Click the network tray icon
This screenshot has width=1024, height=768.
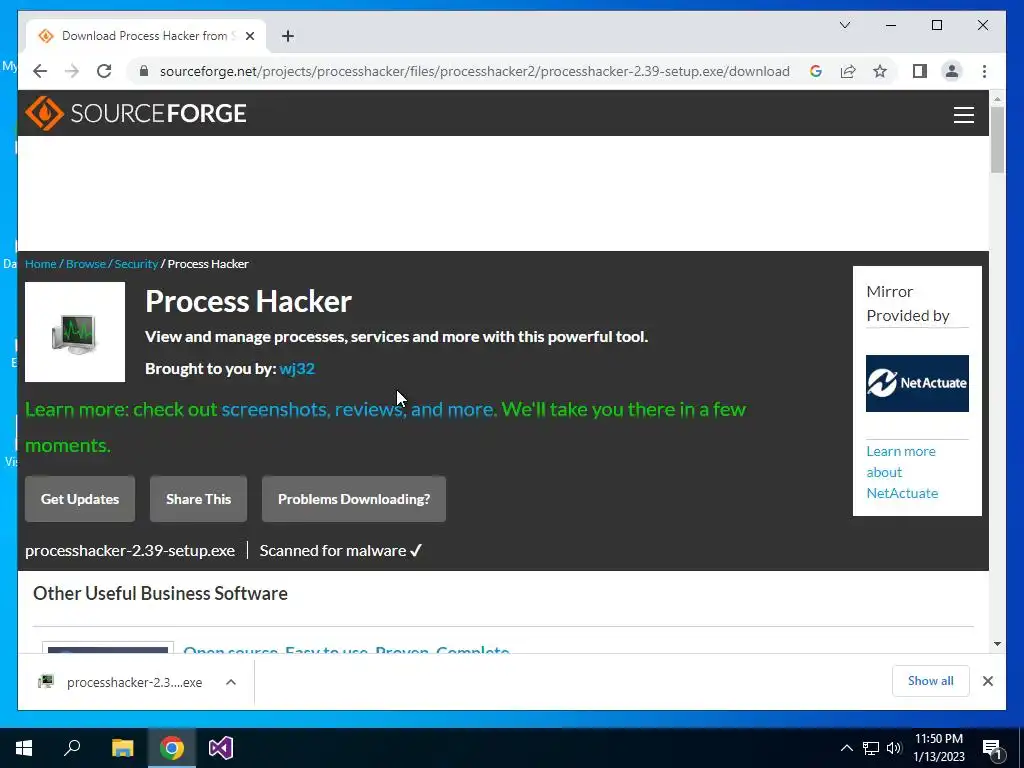(x=871, y=748)
